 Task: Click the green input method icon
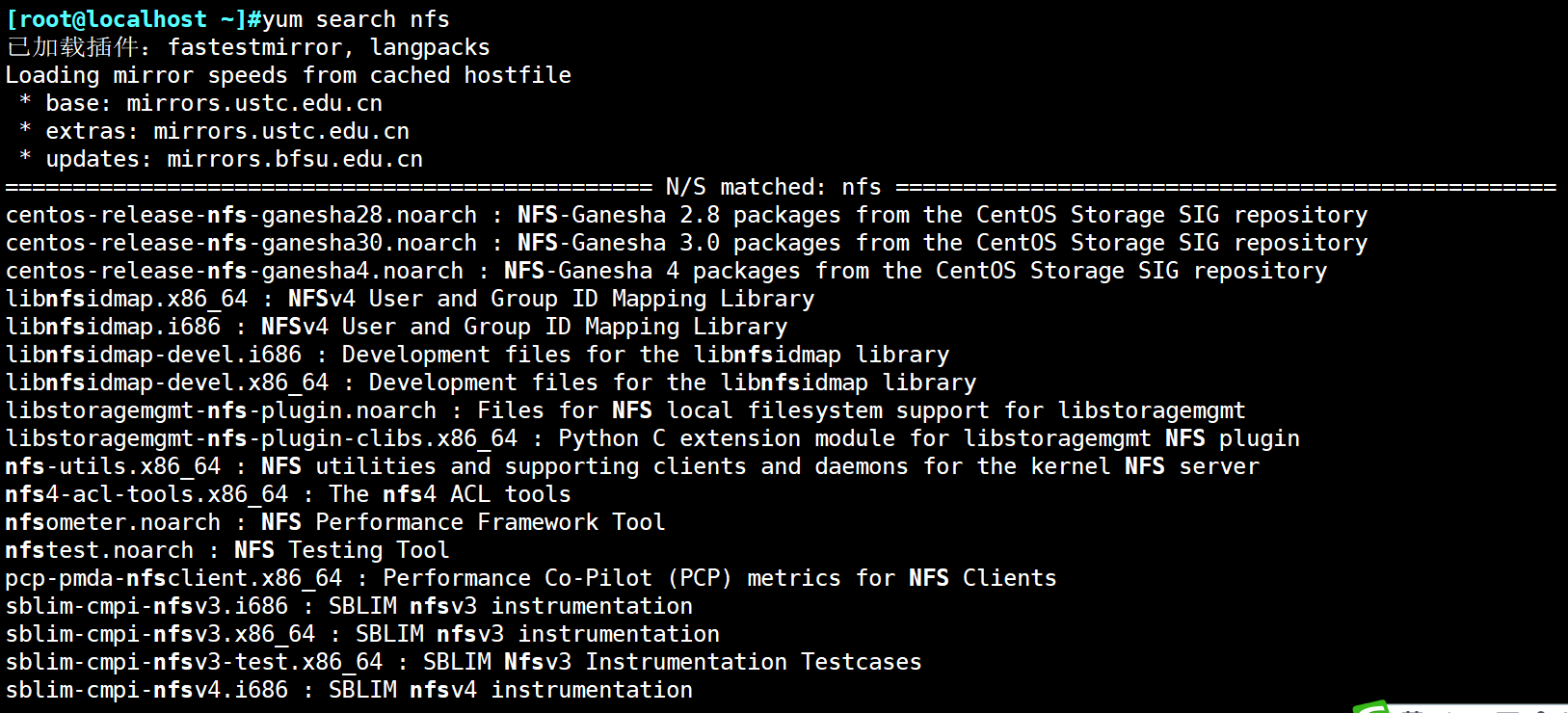pos(1370,708)
